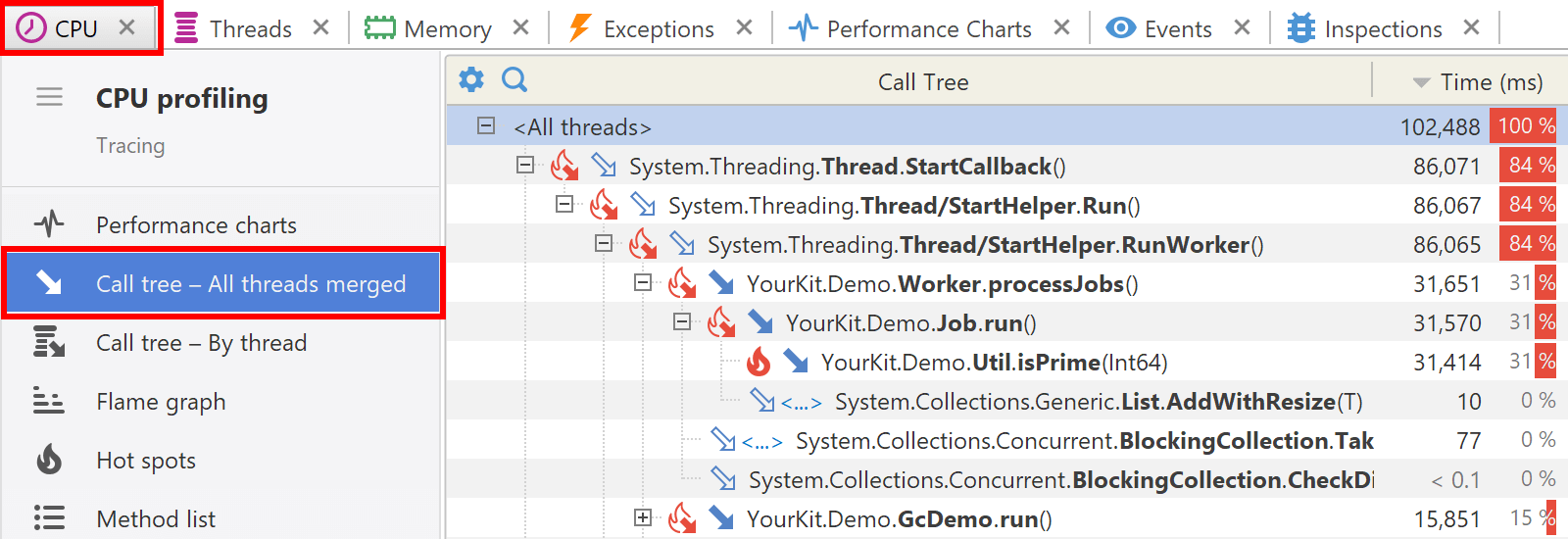
Task: Click the hot spot flame on isPrime row
Action: click(759, 362)
